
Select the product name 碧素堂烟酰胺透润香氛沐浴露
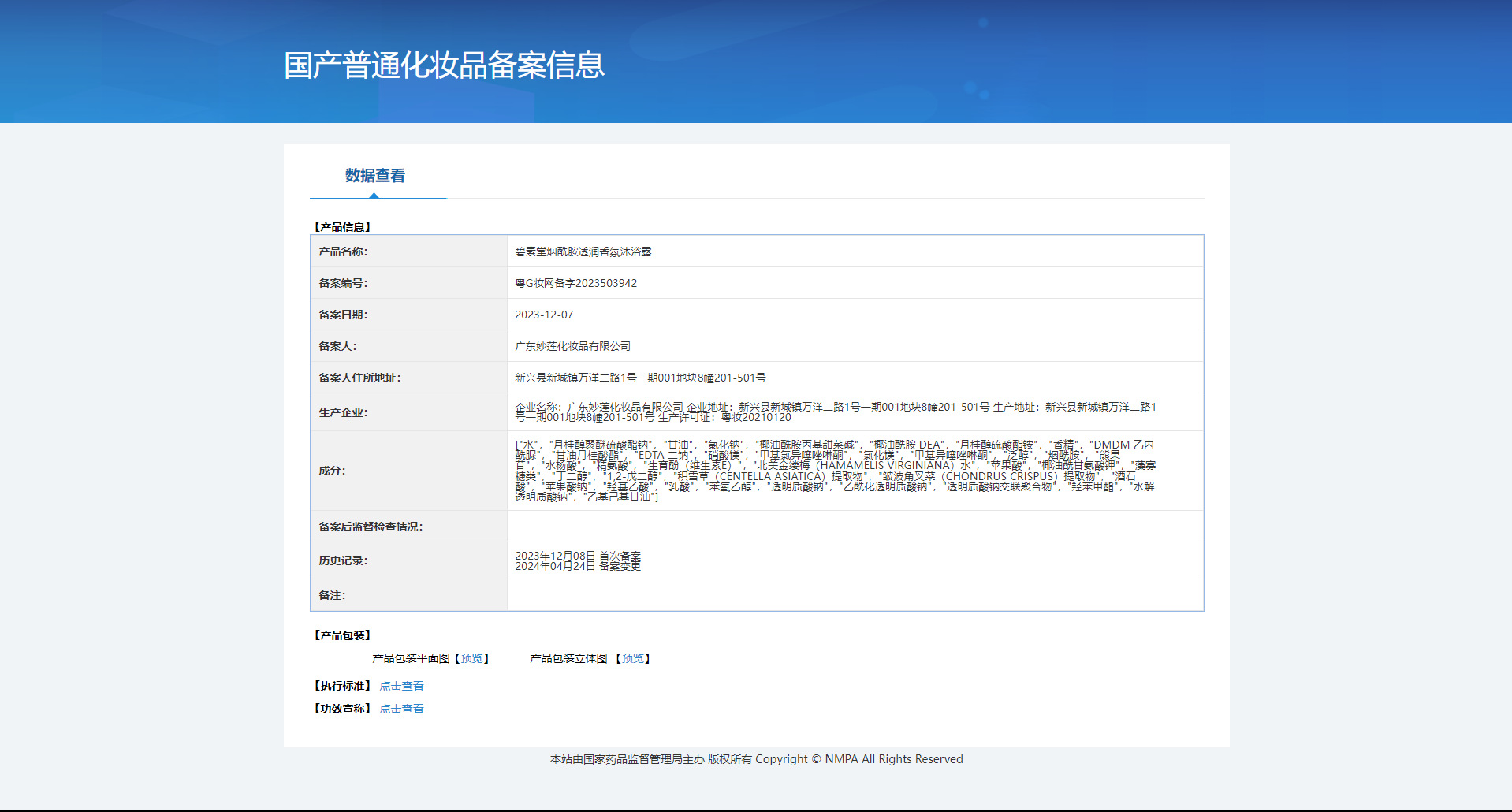pos(583,251)
